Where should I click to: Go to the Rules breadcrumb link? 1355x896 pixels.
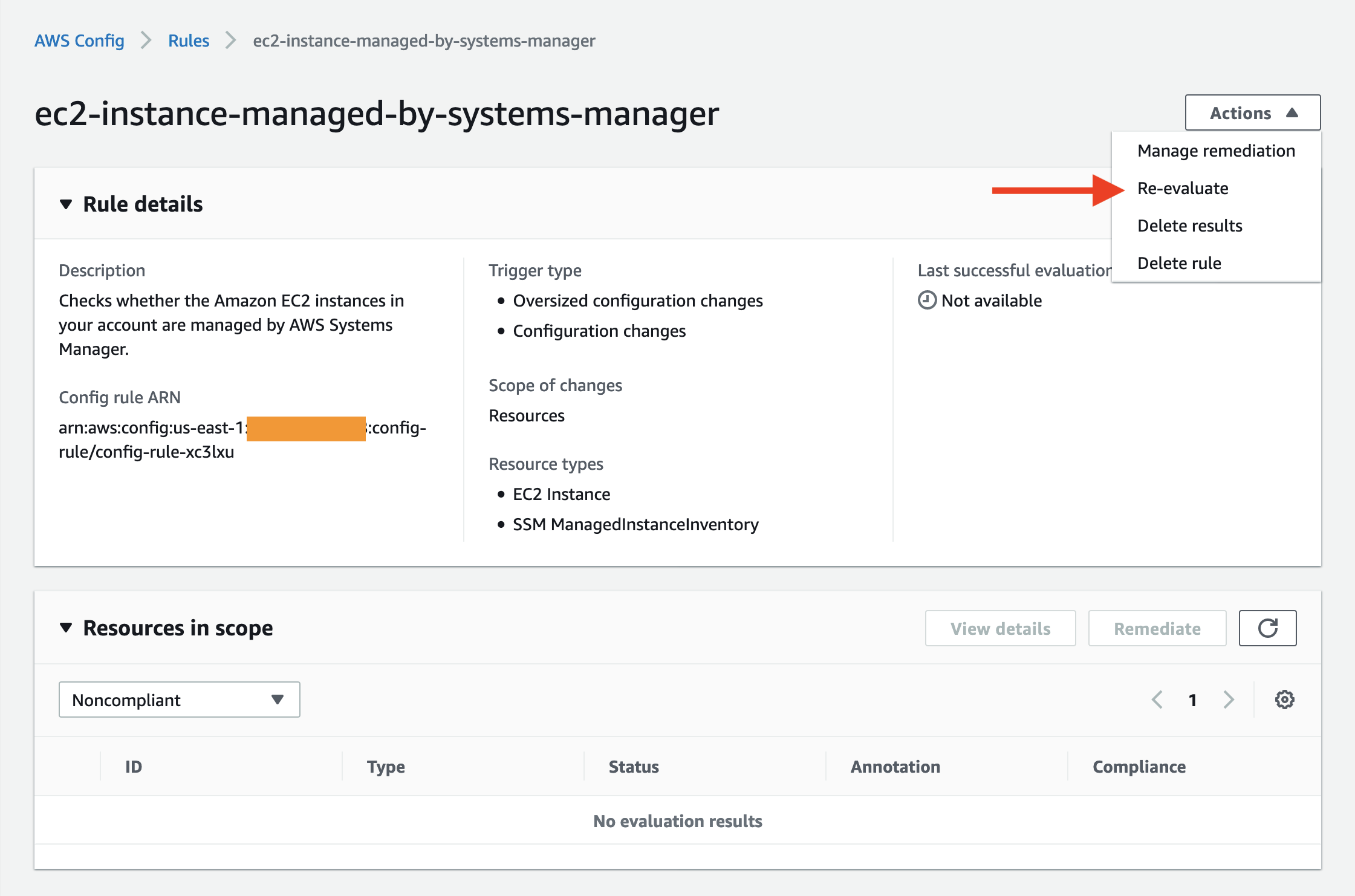189,41
